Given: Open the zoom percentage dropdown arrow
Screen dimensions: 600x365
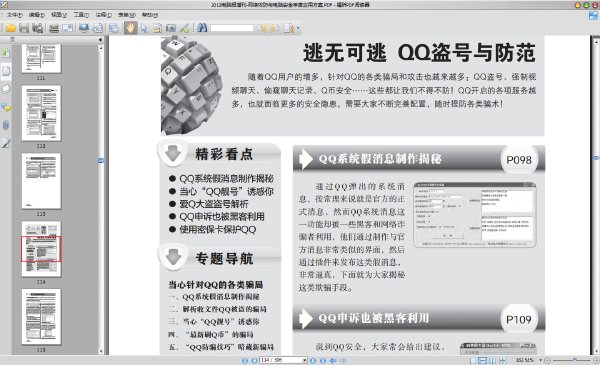Looking at the screenshot, I should pos(541,360).
